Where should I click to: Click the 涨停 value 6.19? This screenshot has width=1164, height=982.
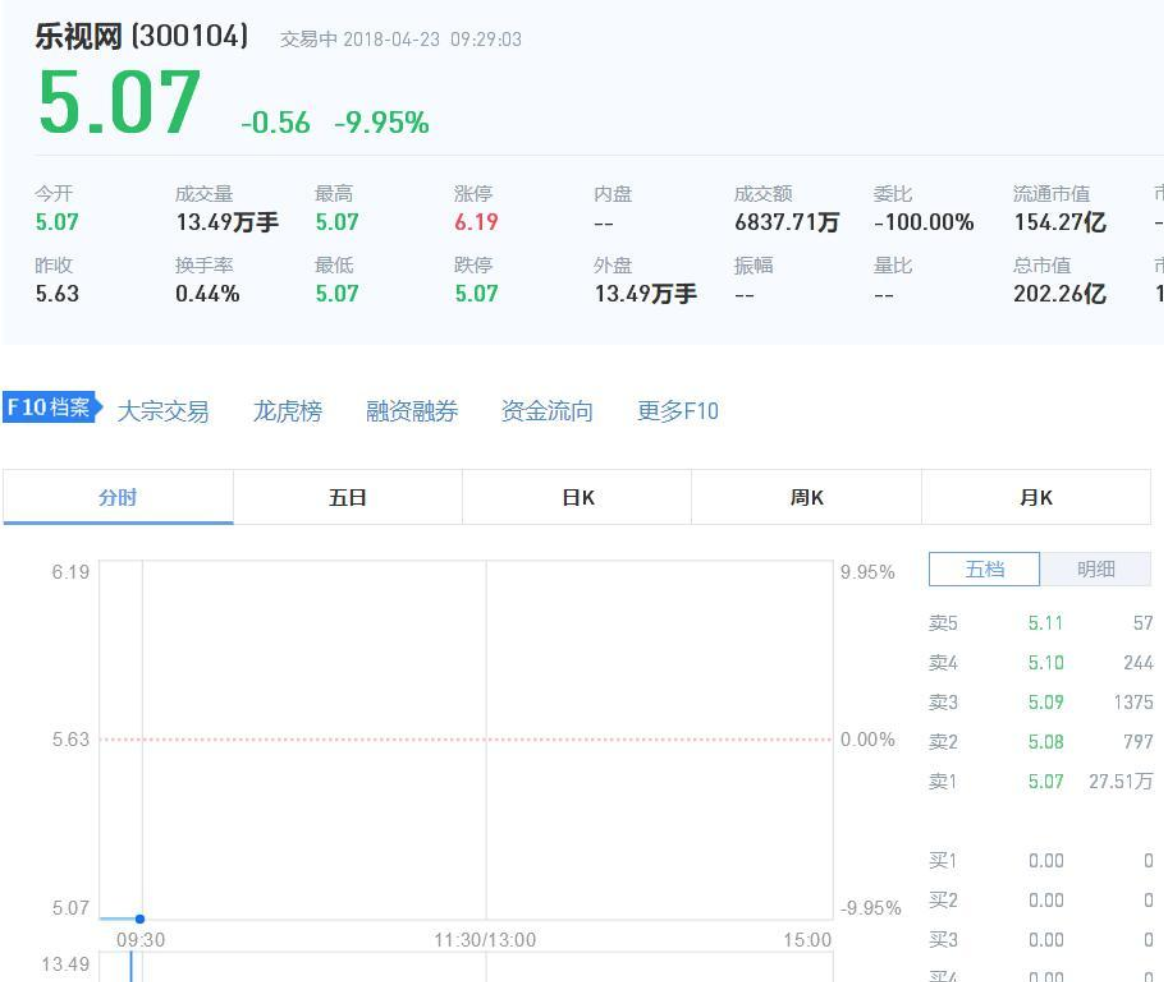point(476,222)
